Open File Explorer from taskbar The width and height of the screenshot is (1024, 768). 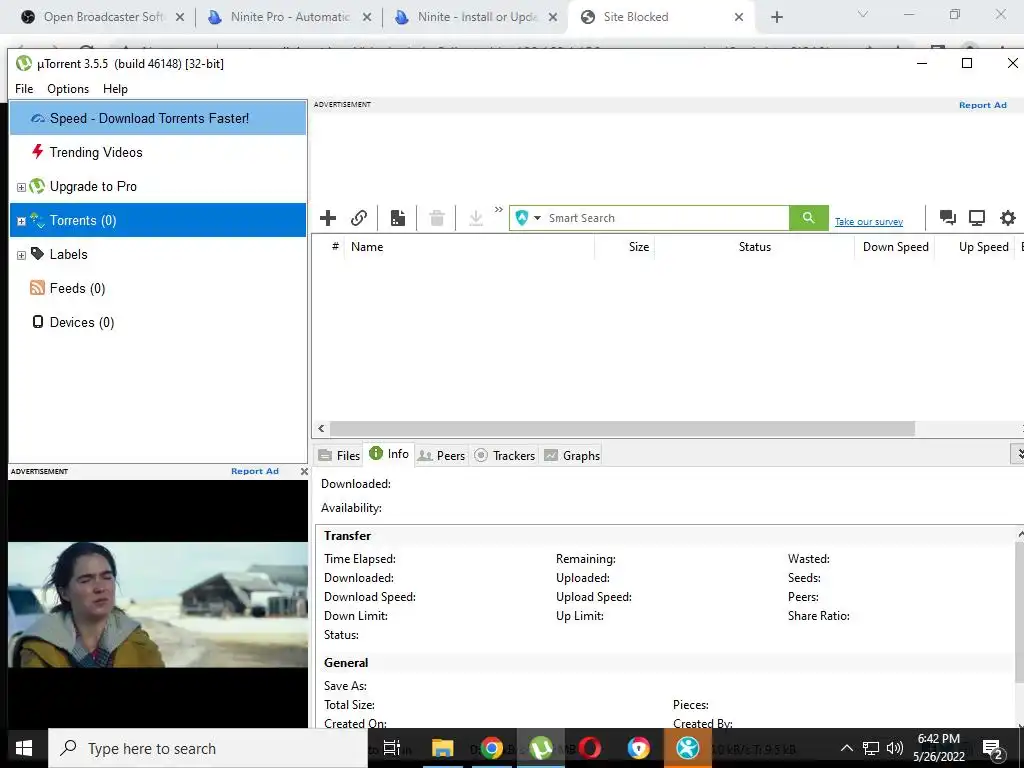click(x=442, y=748)
